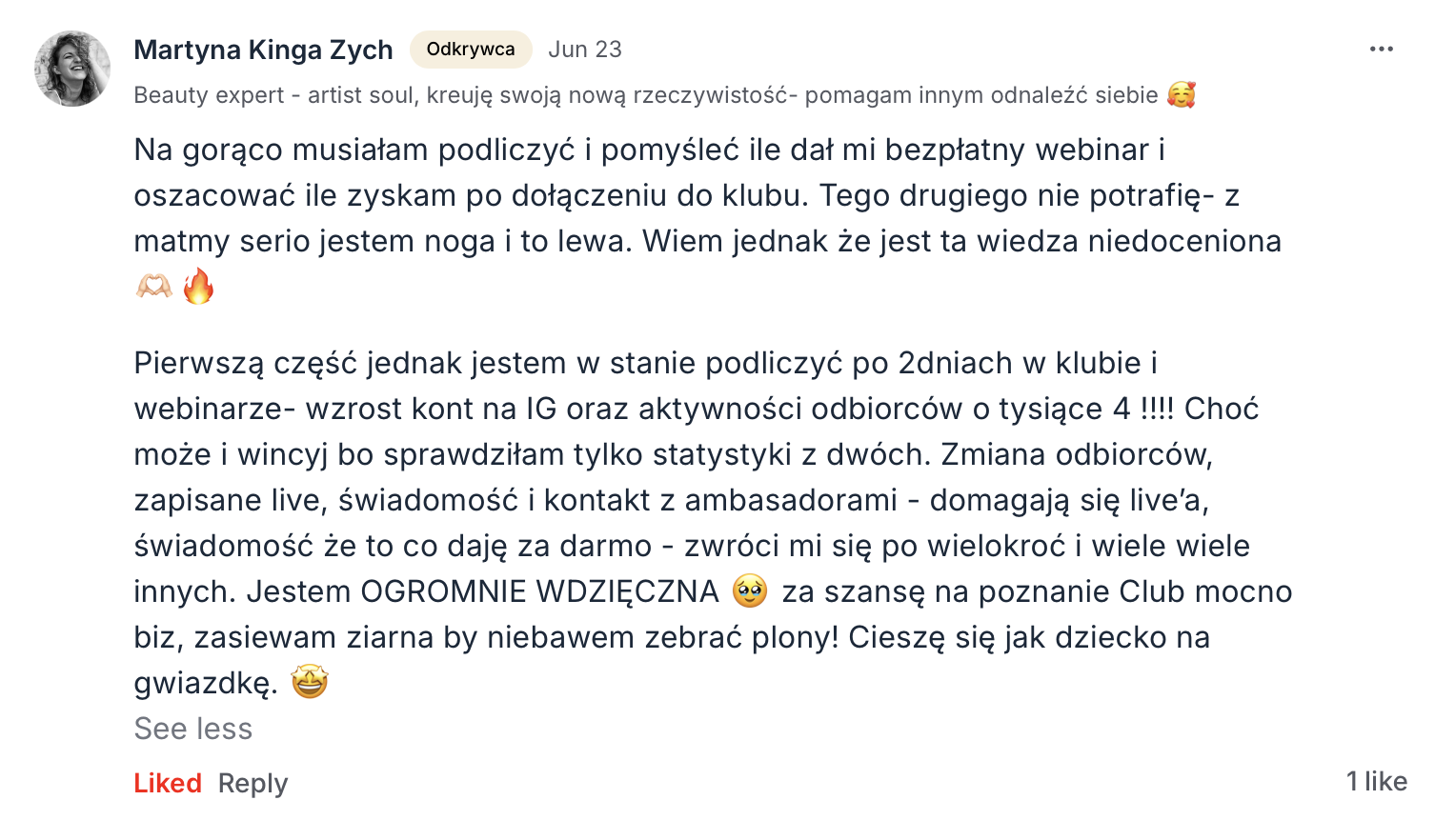Click the four exclamation marks after tysiące 4
This screenshot has width=1435, height=840.
click(1157, 409)
